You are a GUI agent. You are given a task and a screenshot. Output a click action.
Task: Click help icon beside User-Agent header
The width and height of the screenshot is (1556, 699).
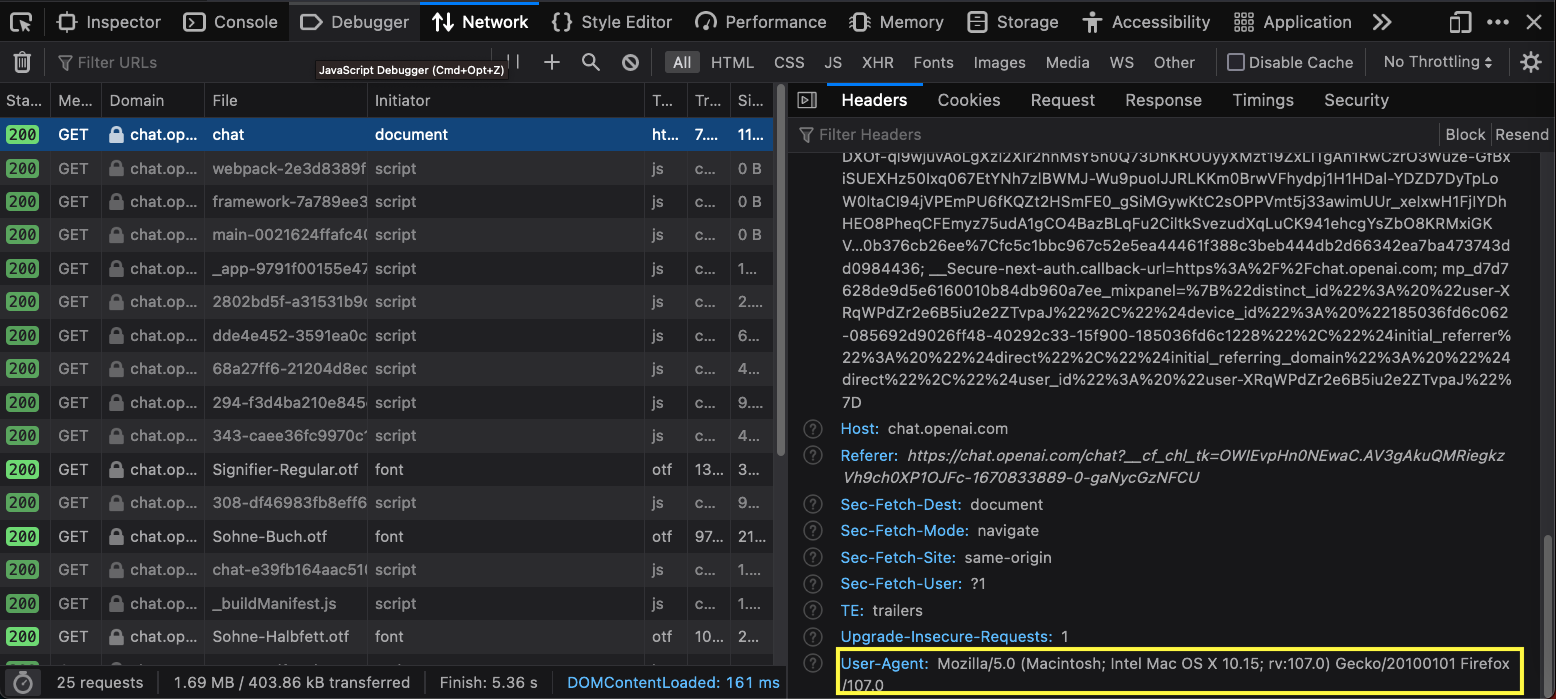(814, 663)
